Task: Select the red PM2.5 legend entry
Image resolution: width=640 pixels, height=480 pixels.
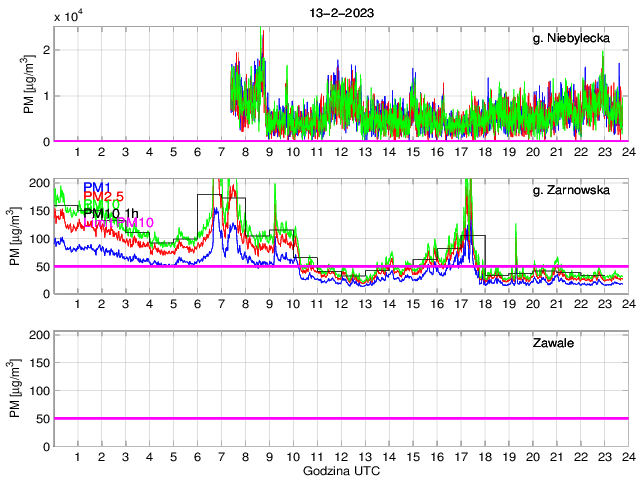Action: tap(104, 196)
